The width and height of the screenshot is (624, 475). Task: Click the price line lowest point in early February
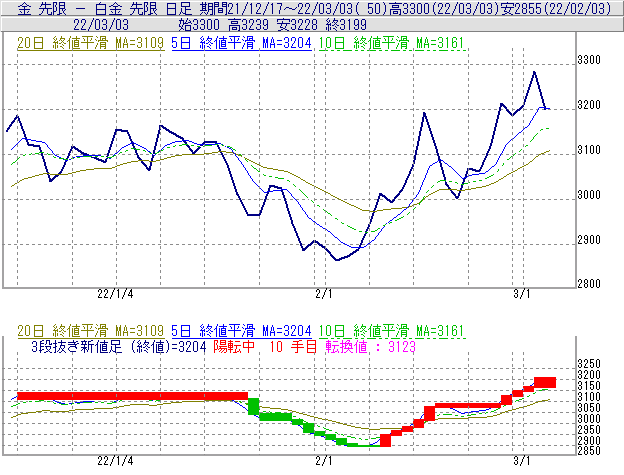tap(337, 260)
